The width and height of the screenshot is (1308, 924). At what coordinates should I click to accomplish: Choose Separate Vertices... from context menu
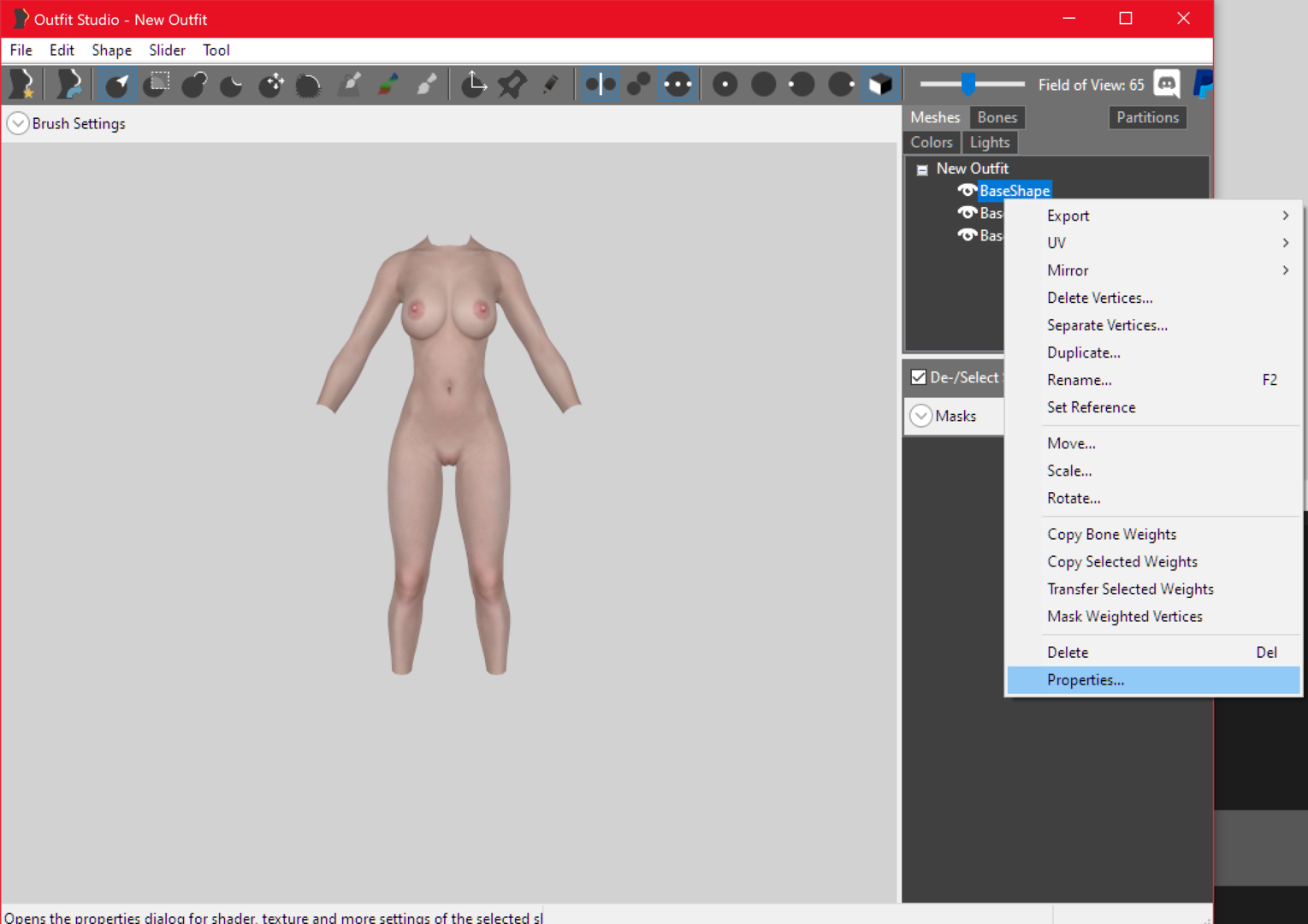pos(1153,325)
